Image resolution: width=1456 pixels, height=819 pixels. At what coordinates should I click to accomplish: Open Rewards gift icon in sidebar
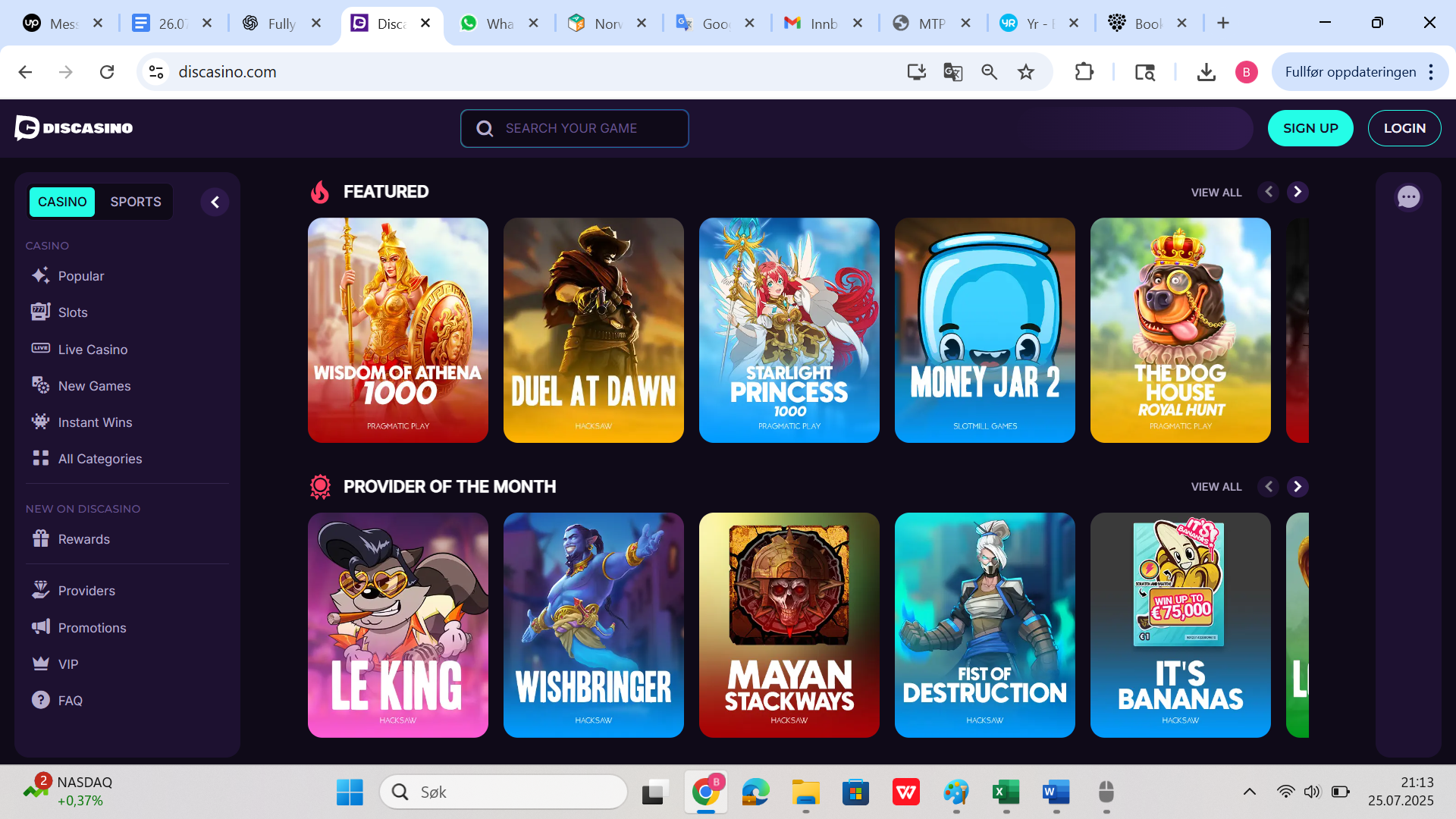[x=41, y=538]
